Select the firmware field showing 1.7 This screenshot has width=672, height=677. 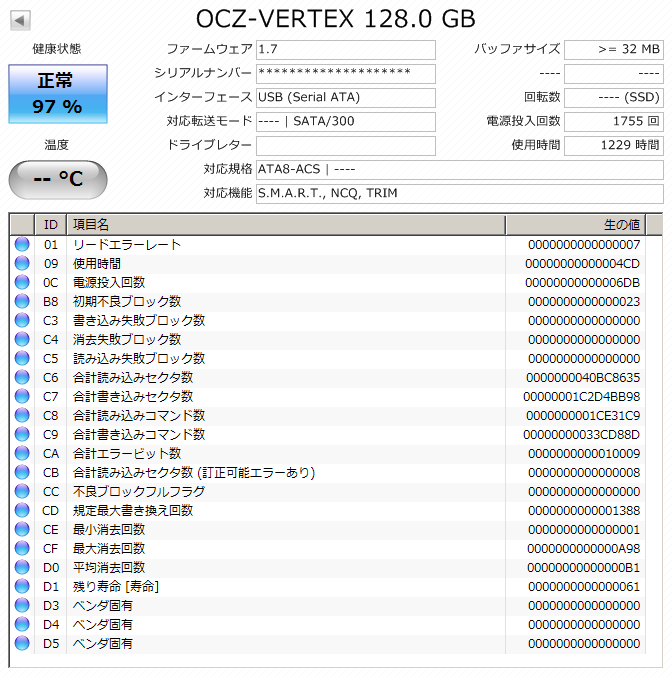[x=346, y=50]
